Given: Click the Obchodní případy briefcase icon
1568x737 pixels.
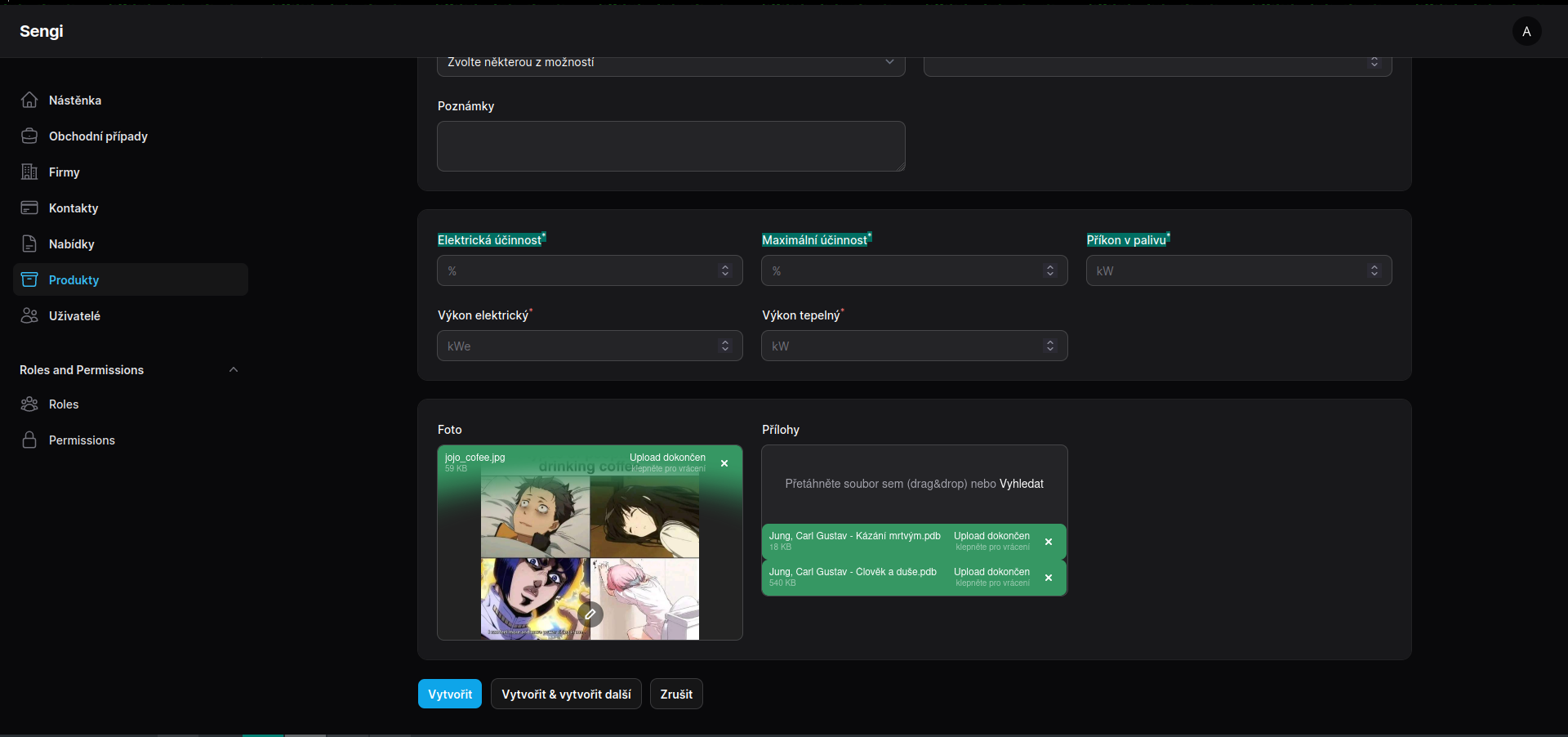Looking at the screenshot, I should point(29,136).
